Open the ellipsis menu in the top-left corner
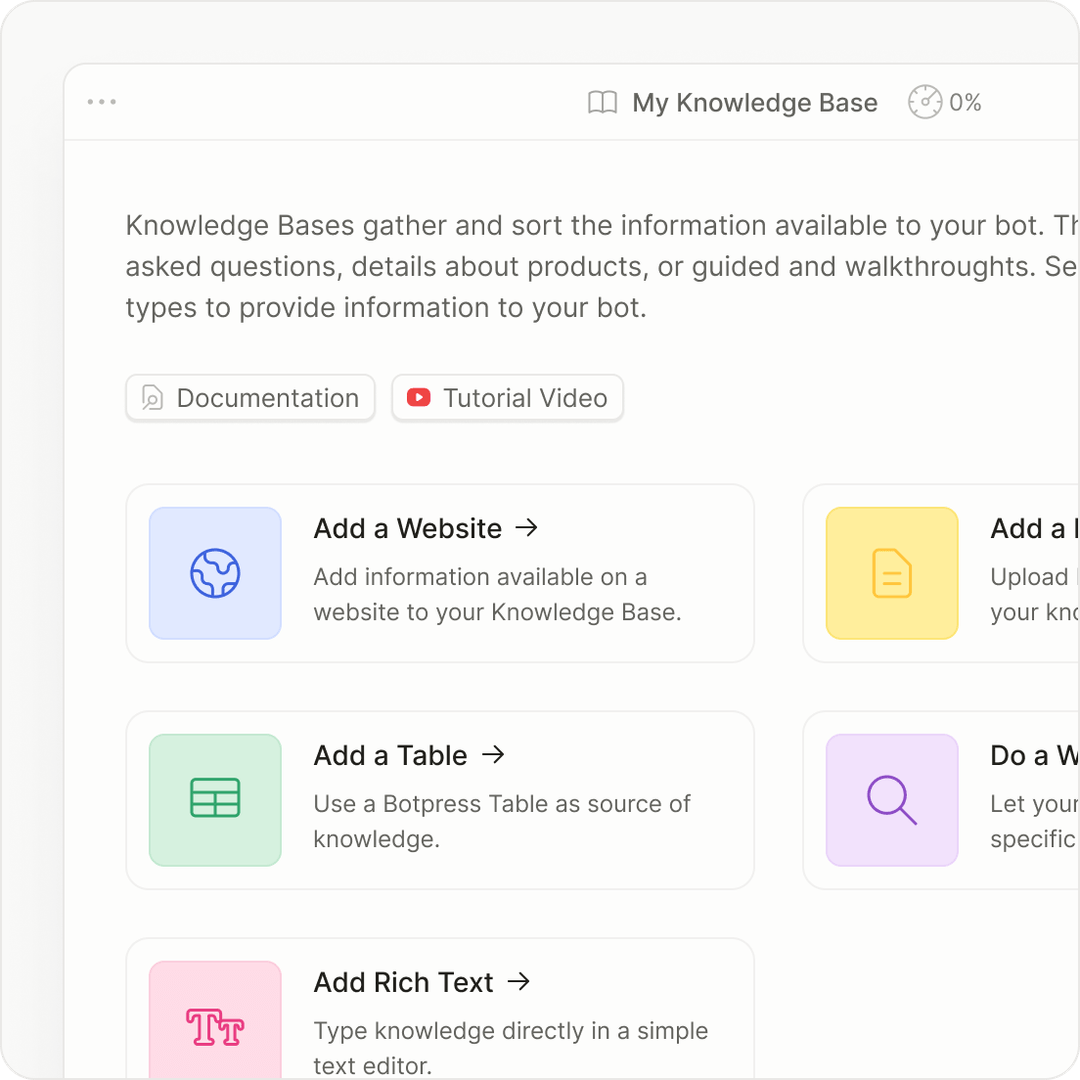The height and width of the screenshot is (1080, 1080). [x=101, y=101]
